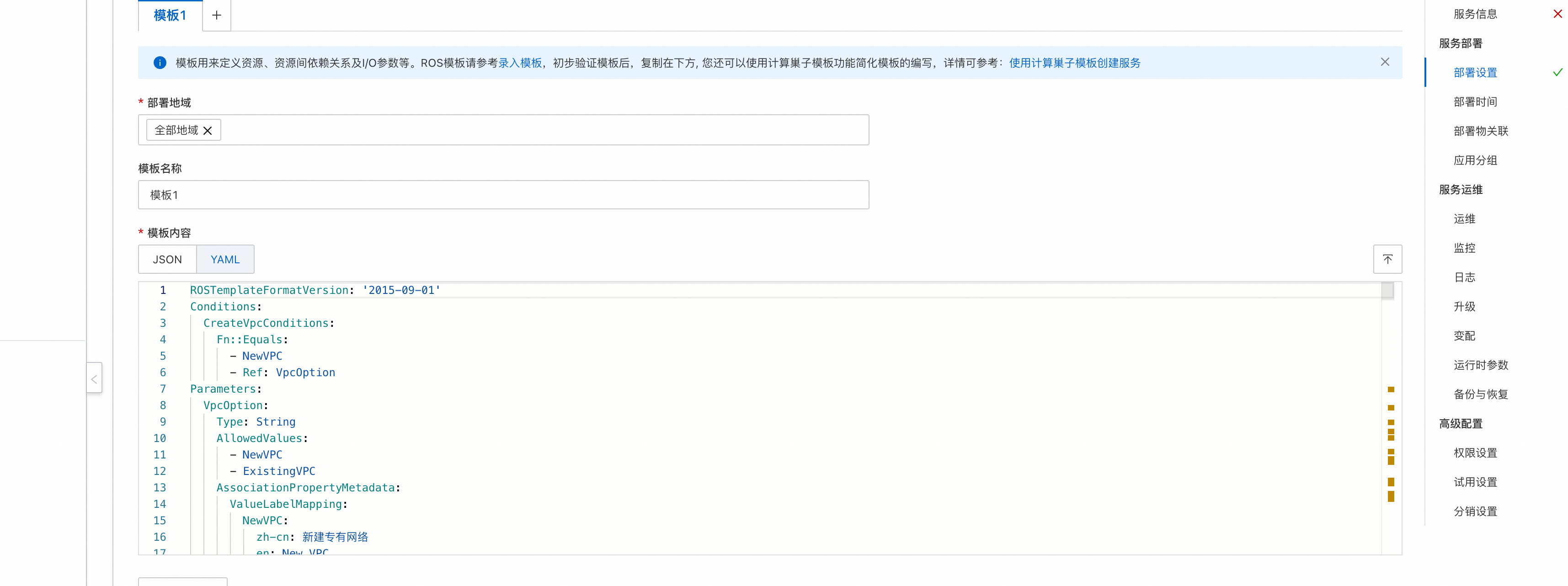Switch template content to JSON format
This screenshot has height=586, width=1568.
click(167, 259)
